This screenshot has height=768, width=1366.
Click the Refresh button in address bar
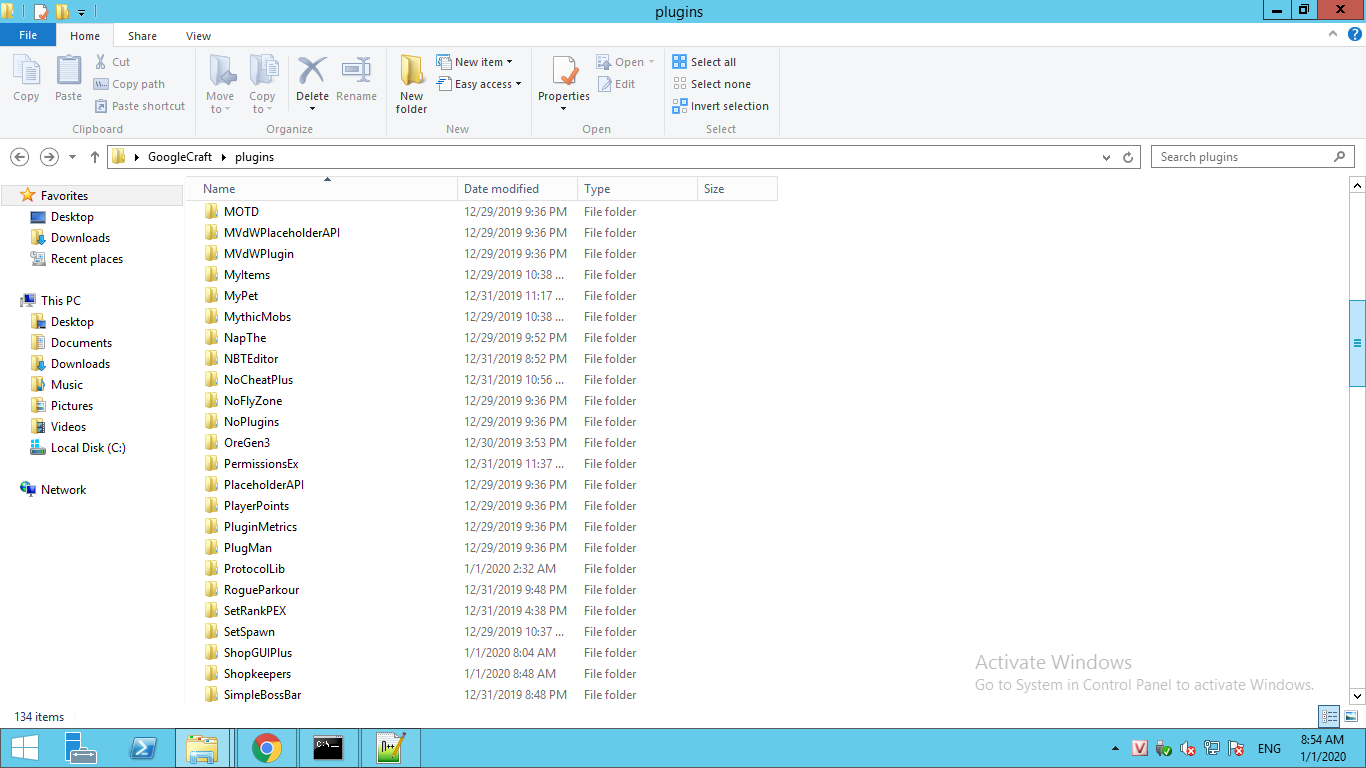1128,157
